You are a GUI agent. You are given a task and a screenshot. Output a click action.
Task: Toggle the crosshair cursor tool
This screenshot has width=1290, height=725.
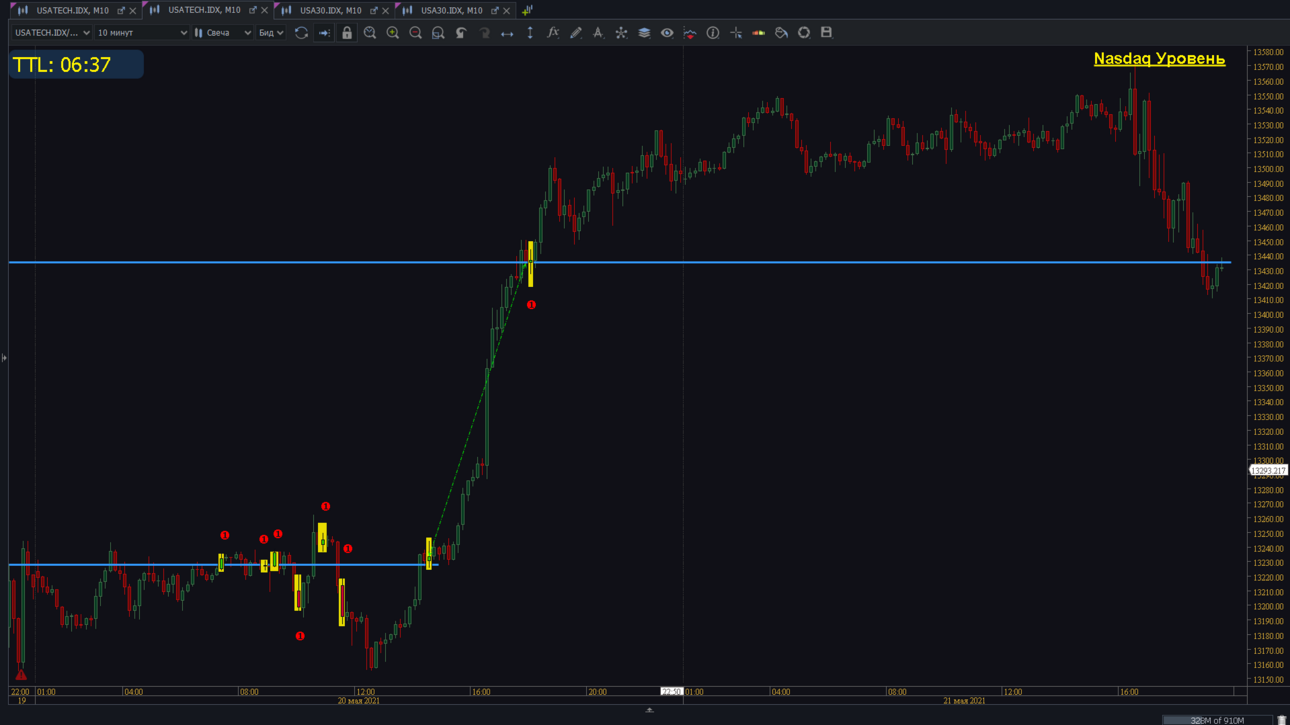(736, 33)
